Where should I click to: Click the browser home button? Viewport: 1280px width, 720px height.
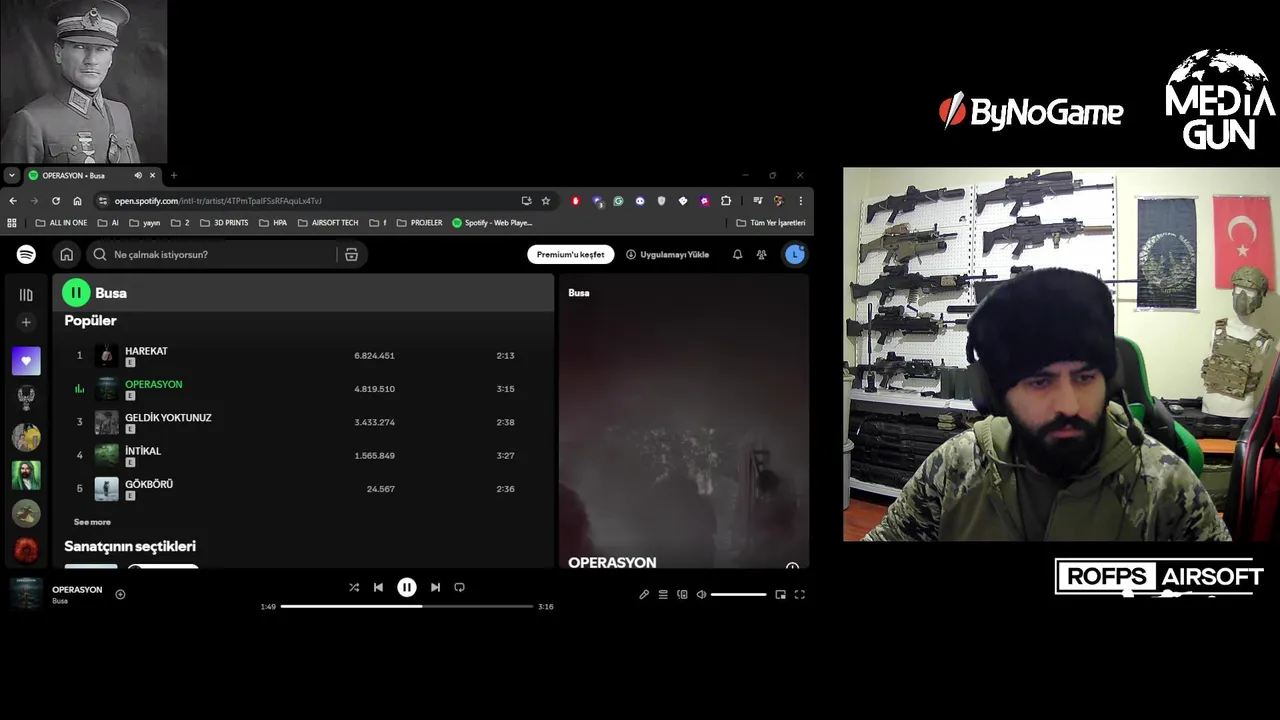(x=77, y=200)
